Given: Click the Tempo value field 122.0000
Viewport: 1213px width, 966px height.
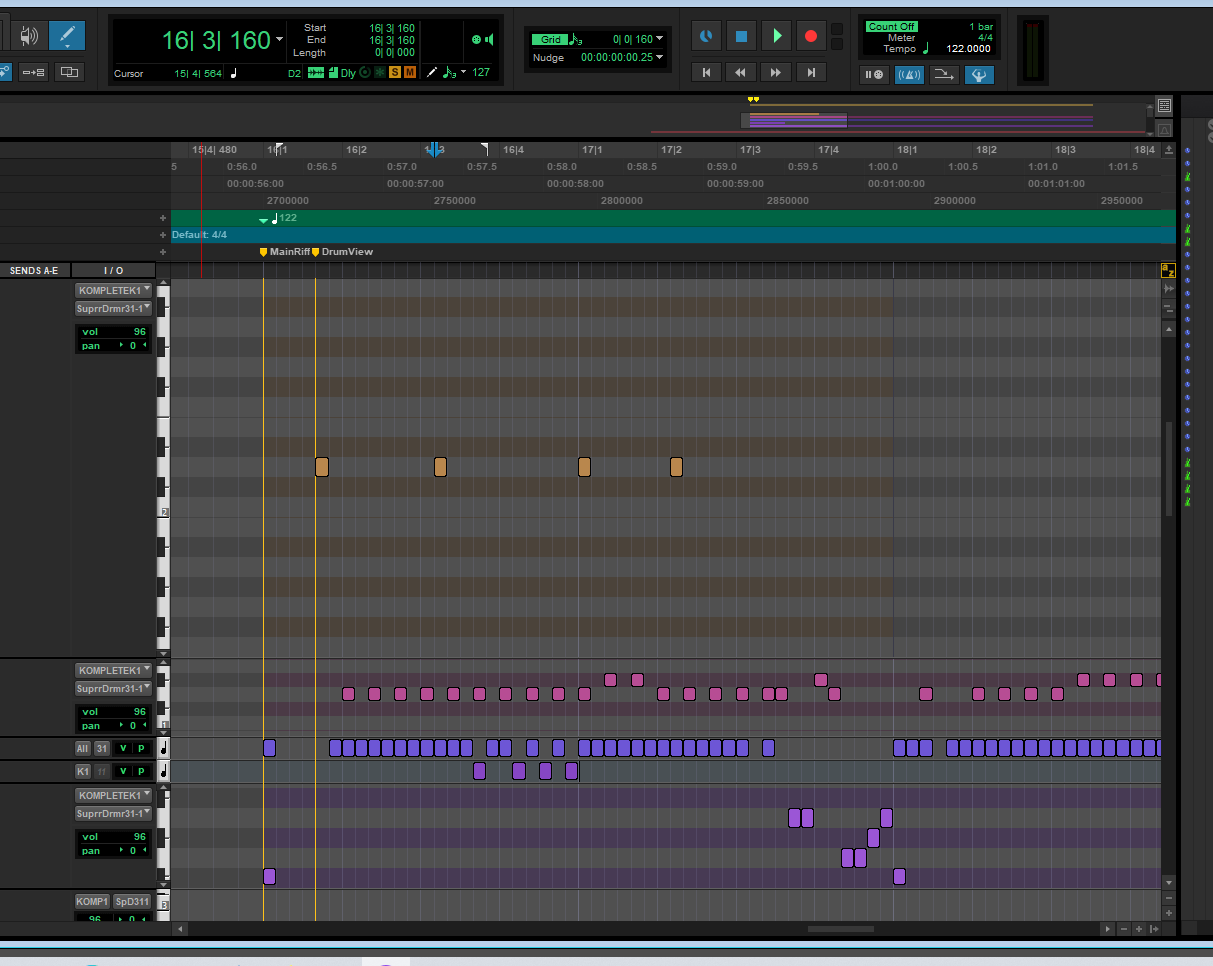Looking at the screenshot, I should click(968, 49).
